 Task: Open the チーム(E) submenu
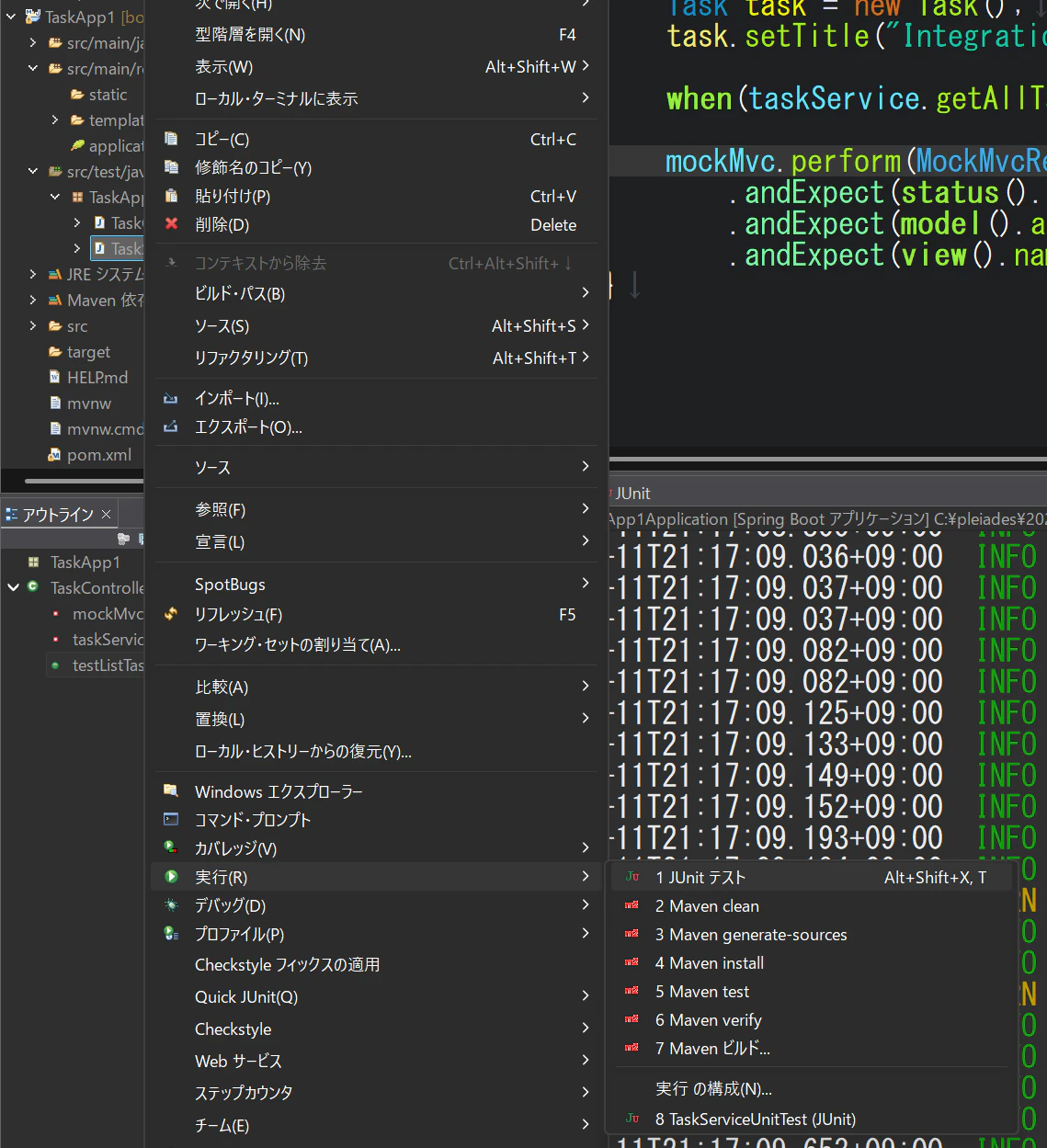click(377, 1125)
